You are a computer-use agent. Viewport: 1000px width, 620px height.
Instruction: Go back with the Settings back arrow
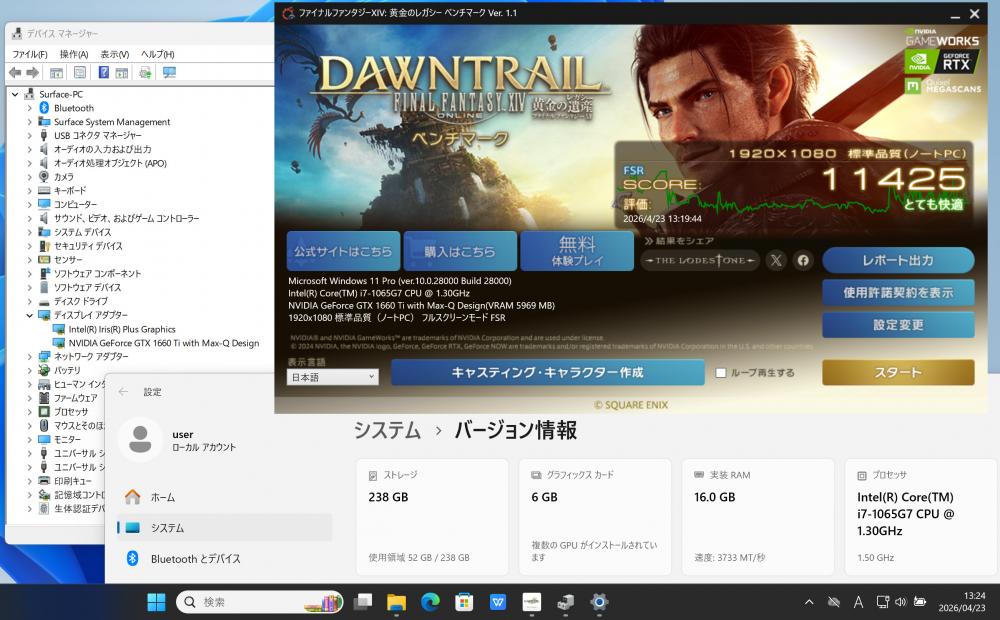click(123, 392)
